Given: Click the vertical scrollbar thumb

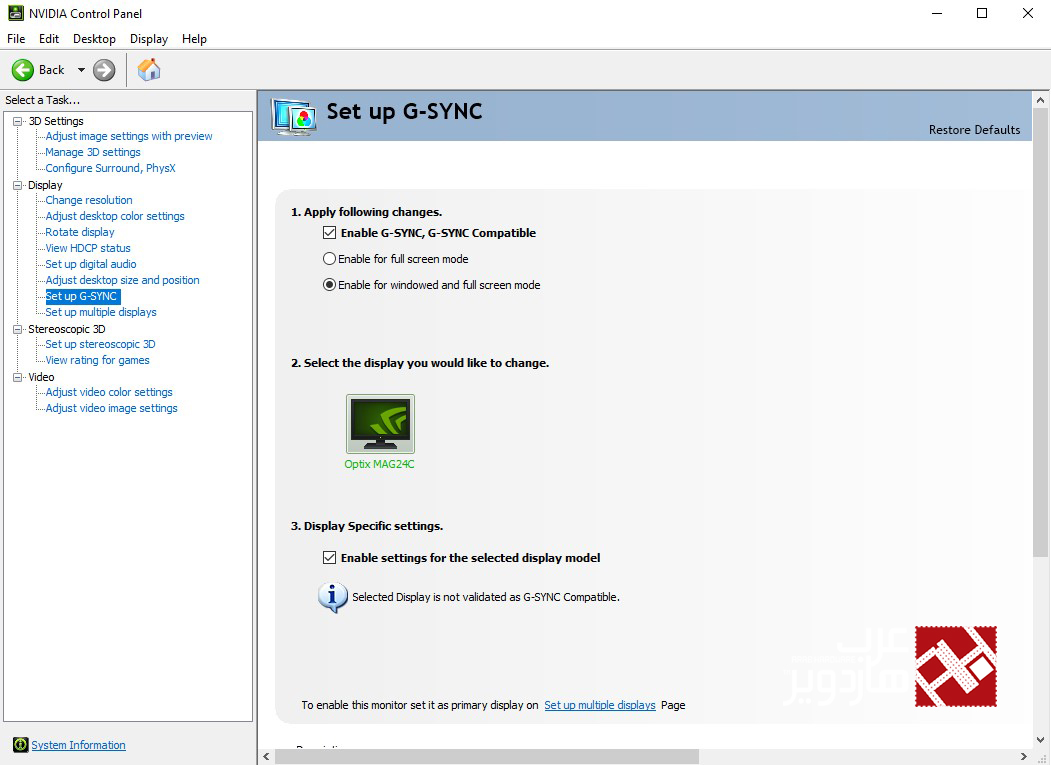Looking at the screenshot, I should (1040, 333).
